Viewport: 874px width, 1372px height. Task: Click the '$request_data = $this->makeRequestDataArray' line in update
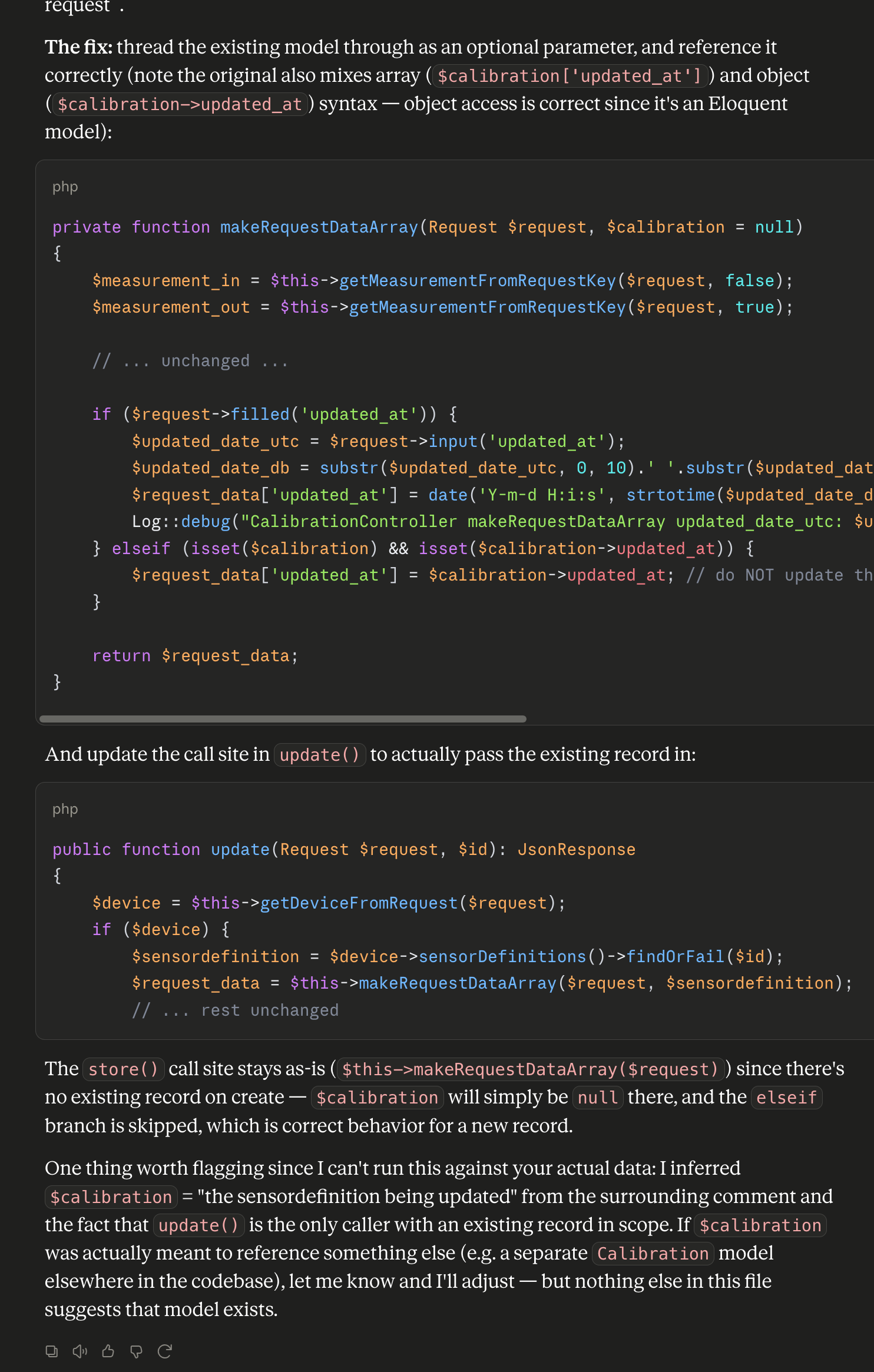(492, 983)
